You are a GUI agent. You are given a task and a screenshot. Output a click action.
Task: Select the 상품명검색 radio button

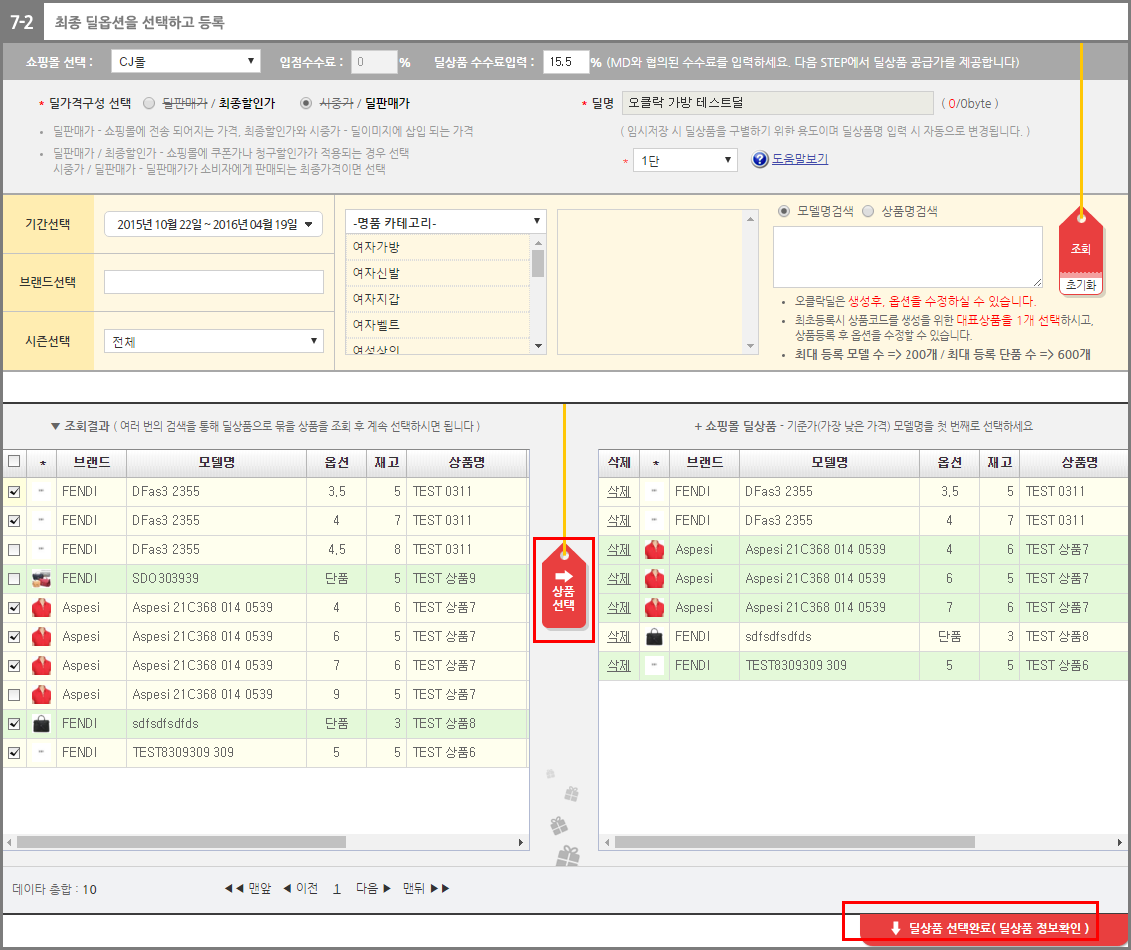point(868,211)
